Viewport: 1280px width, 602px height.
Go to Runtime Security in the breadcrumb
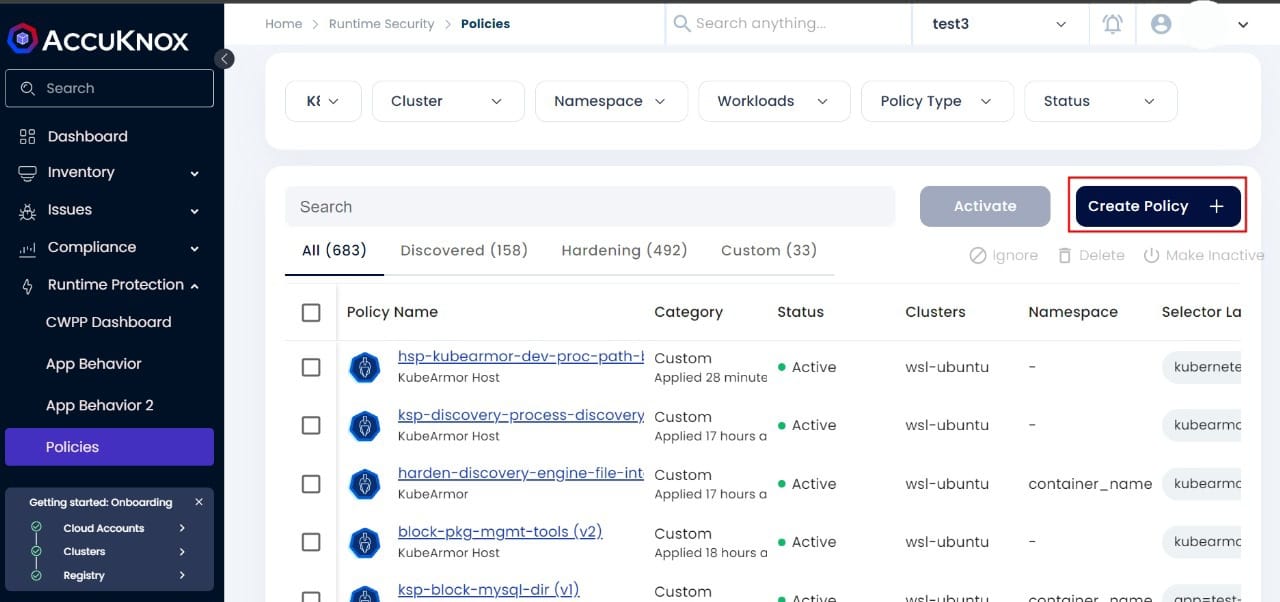point(381,24)
